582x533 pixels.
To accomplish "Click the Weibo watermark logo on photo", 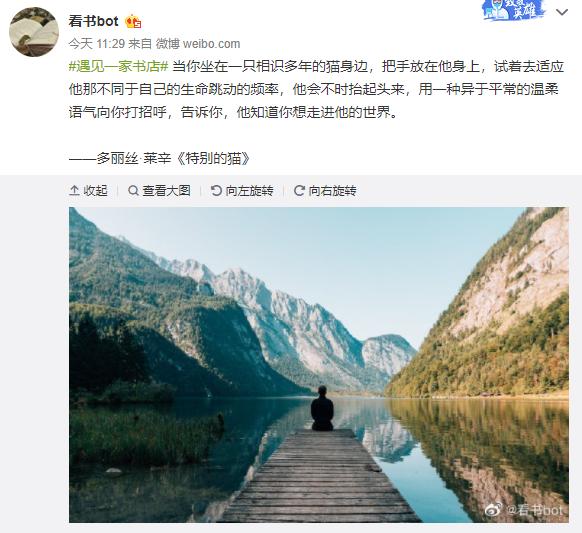I will click(494, 510).
